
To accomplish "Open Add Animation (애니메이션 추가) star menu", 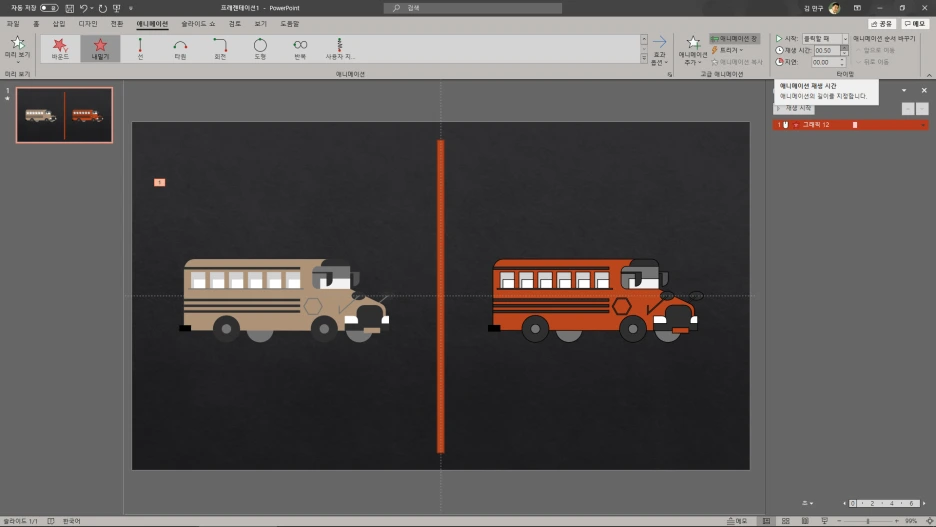I will point(692,50).
